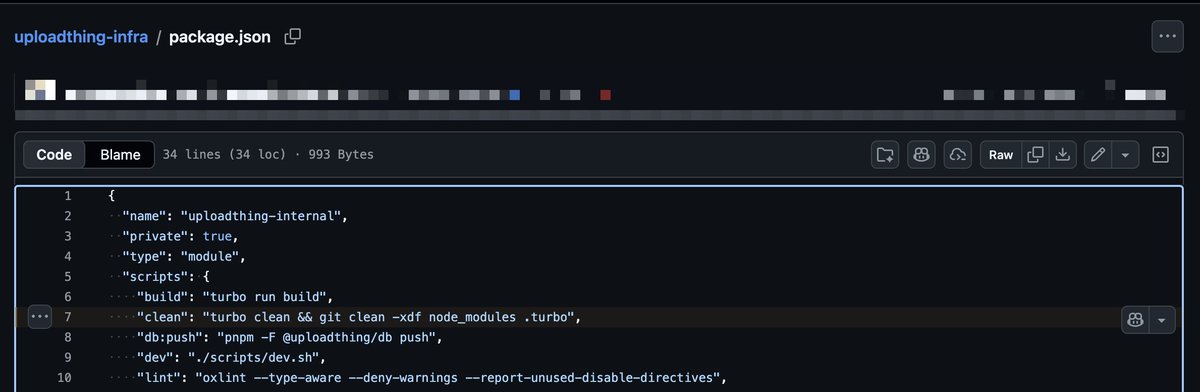Download the raw file

[1063, 155]
